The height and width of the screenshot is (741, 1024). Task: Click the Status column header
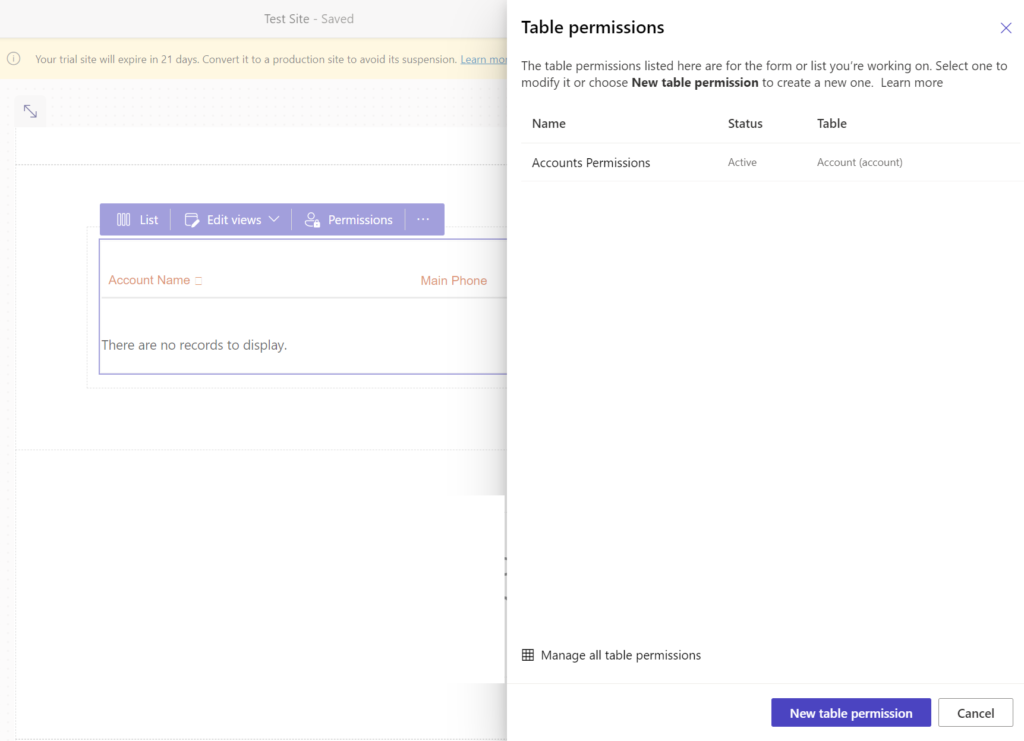pos(744,123)
